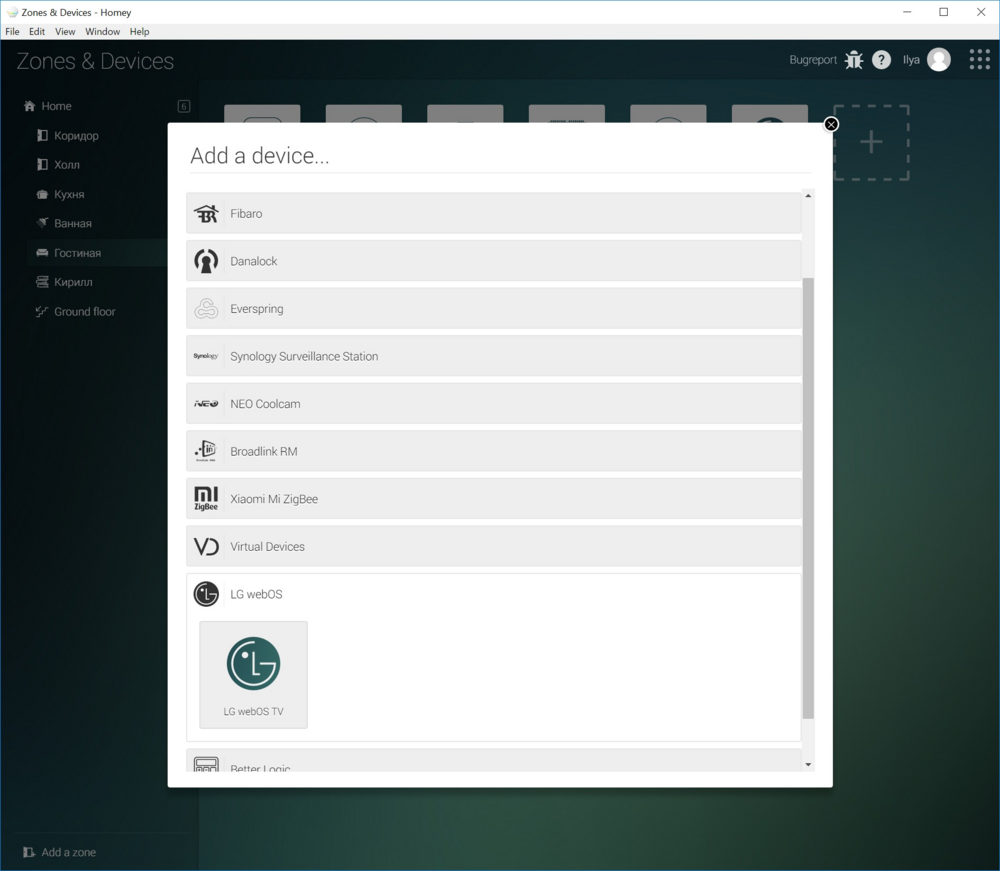Viewport: 1000px width, 871px height.
Task: Click the sofa icon beside Гостиная
Action: tap(42, 253)
